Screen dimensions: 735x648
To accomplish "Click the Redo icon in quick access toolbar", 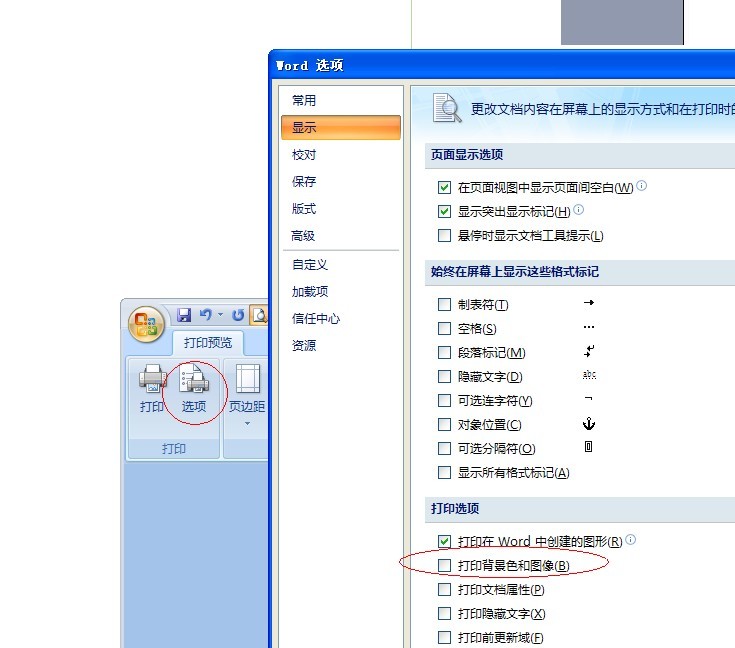I will coord(238,315).
